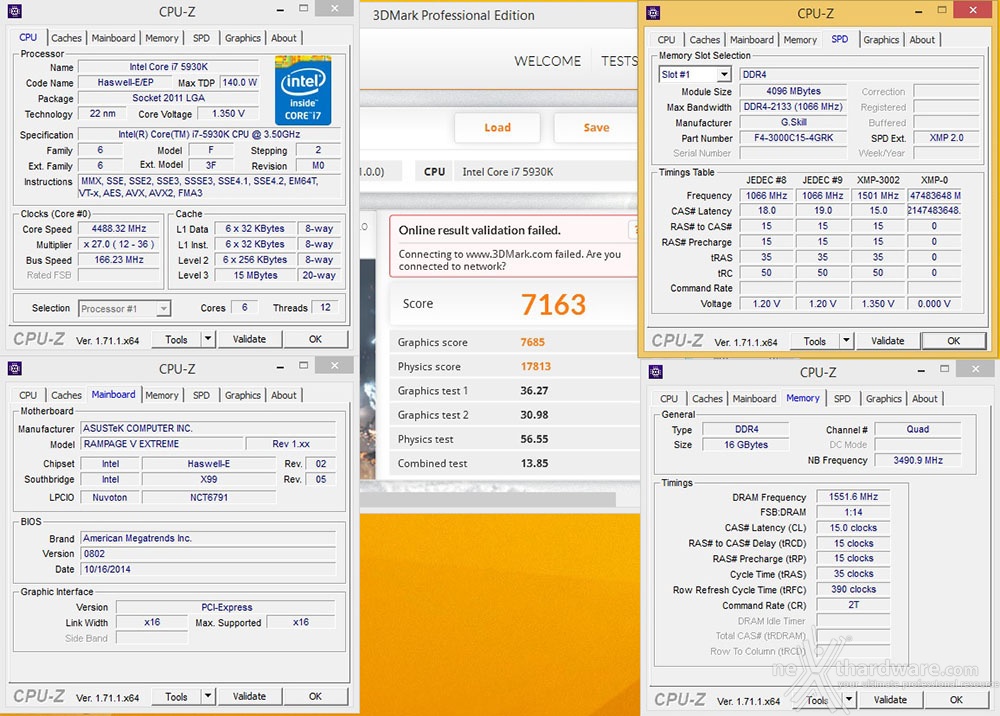
Task: Open WELCOME tab in 3DMark
Action: 548,61
